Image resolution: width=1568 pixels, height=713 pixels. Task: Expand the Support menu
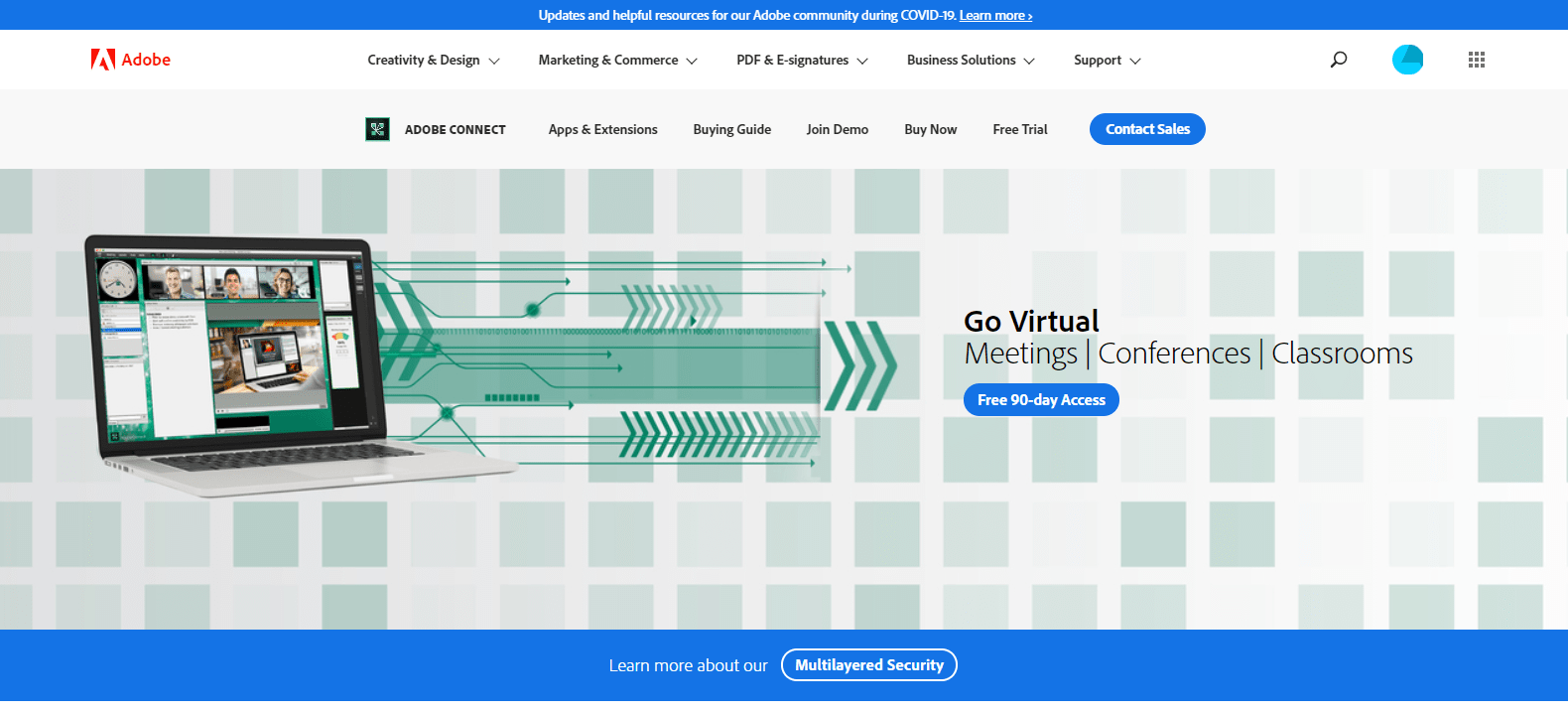1108,61
